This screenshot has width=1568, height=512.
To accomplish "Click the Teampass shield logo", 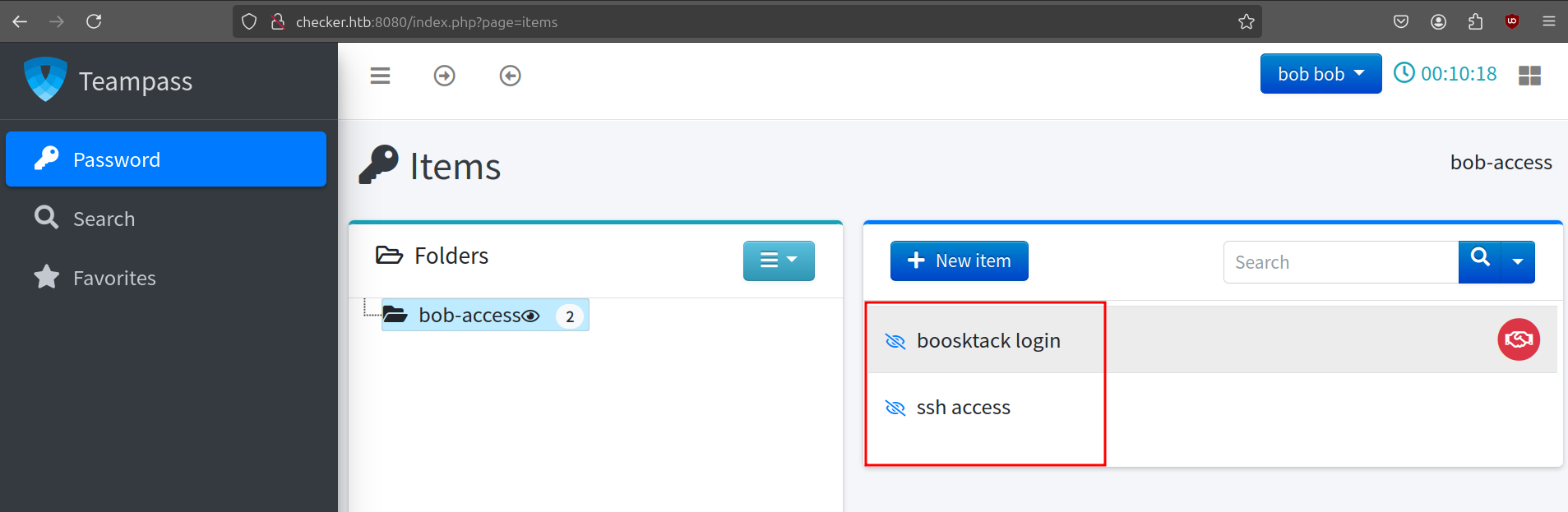I will pyautogui.click(x=45, y=80).
